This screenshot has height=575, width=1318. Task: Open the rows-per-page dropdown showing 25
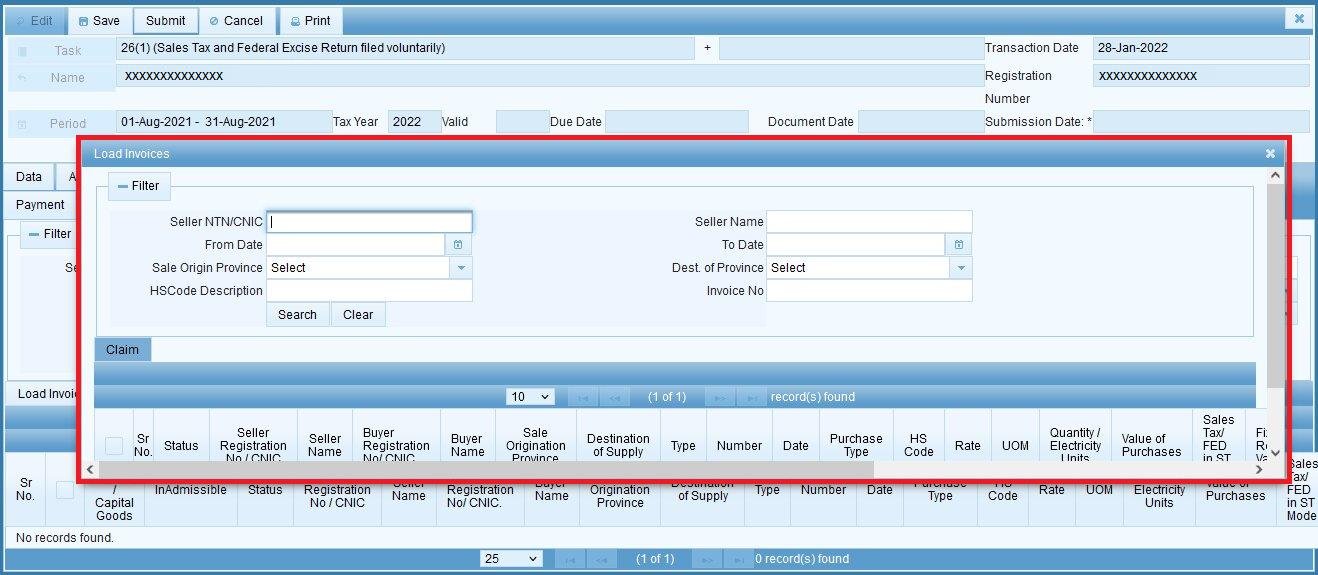(511, 559)
